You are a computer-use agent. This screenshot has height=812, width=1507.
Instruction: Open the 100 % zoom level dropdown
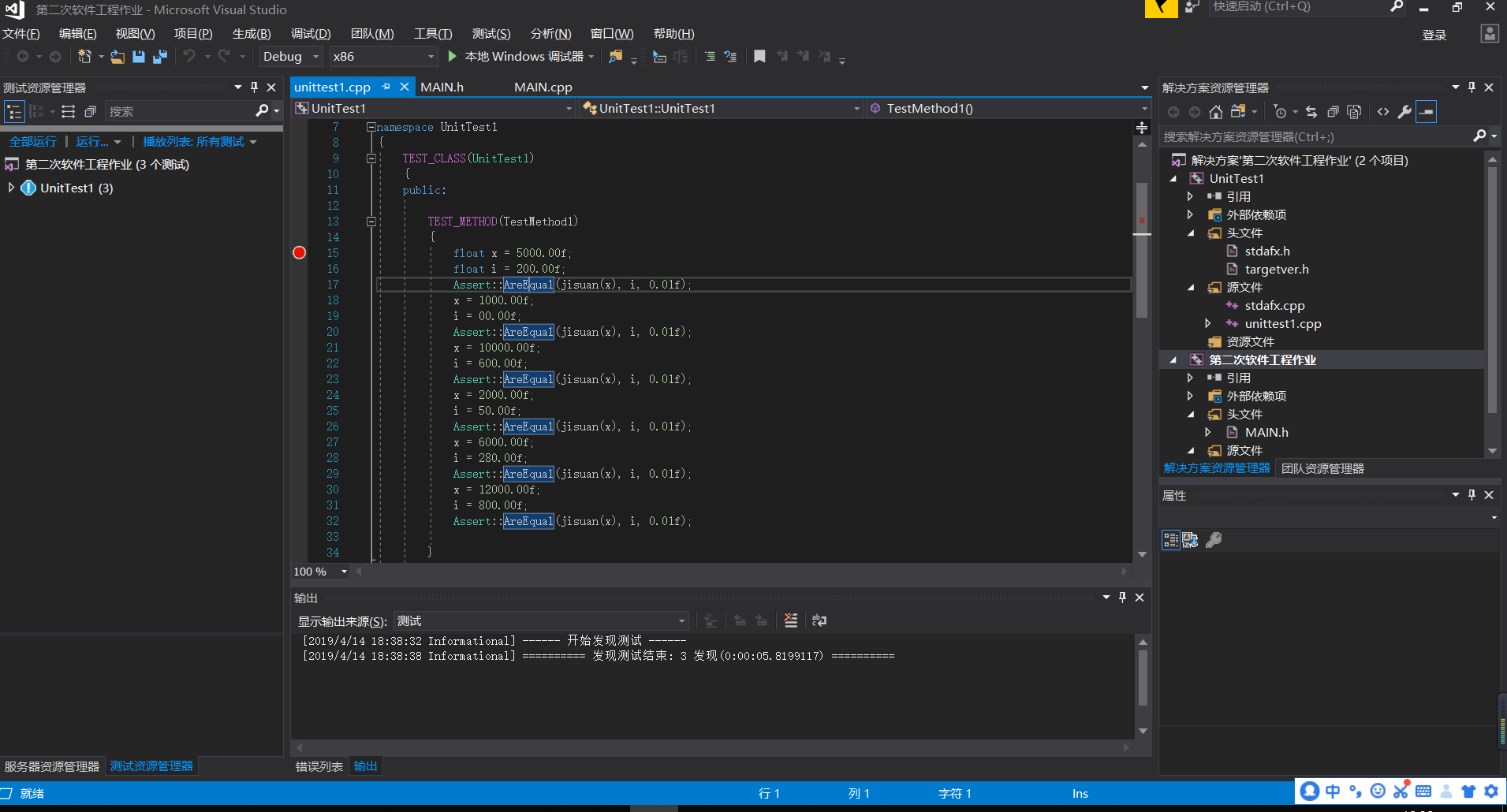tap(344, 572)
